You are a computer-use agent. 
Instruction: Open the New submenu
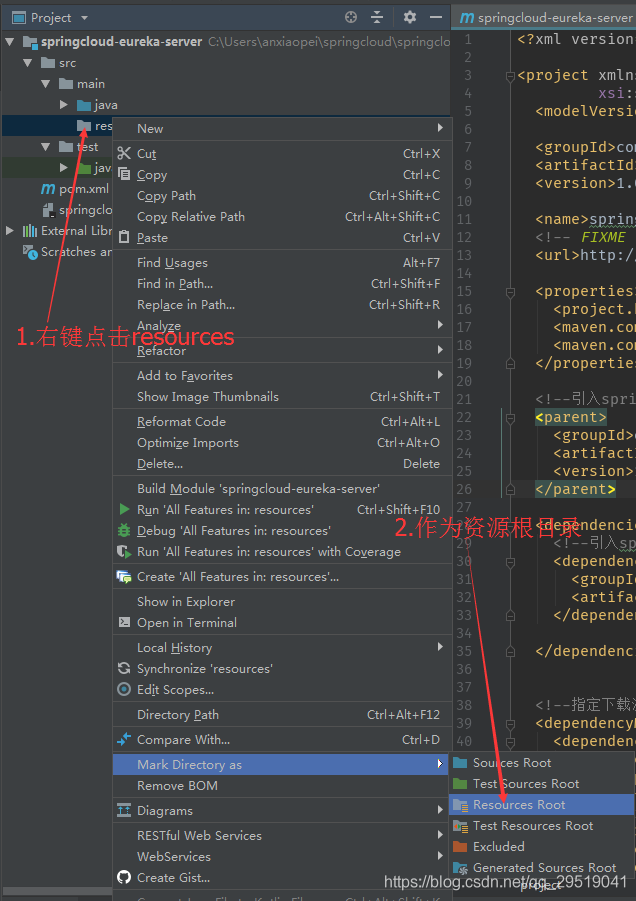(283, 129)
